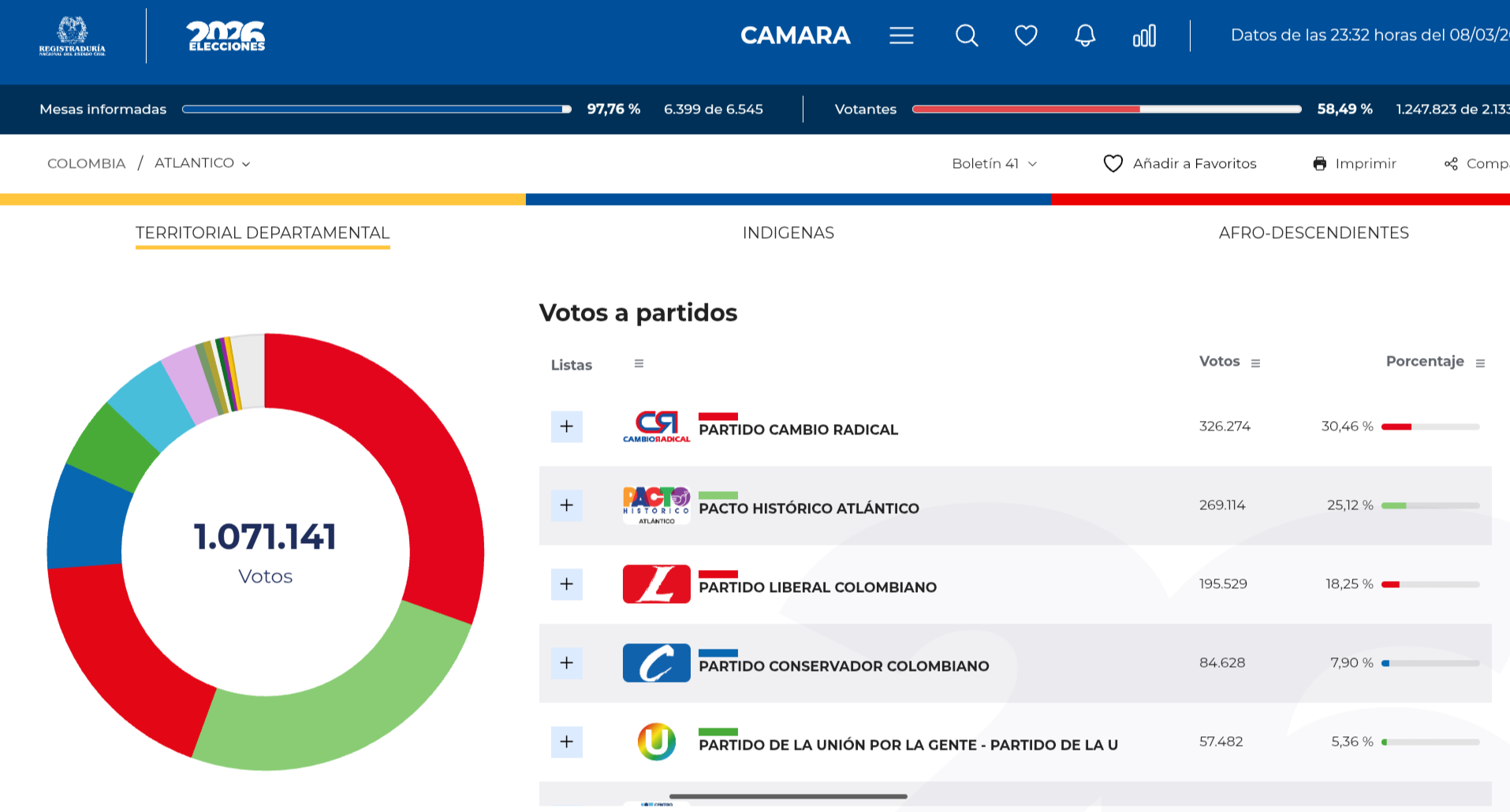Expand Partido Conservador Colombiano row
Viewport: 1510px width, 812px height.
[566, 663]
